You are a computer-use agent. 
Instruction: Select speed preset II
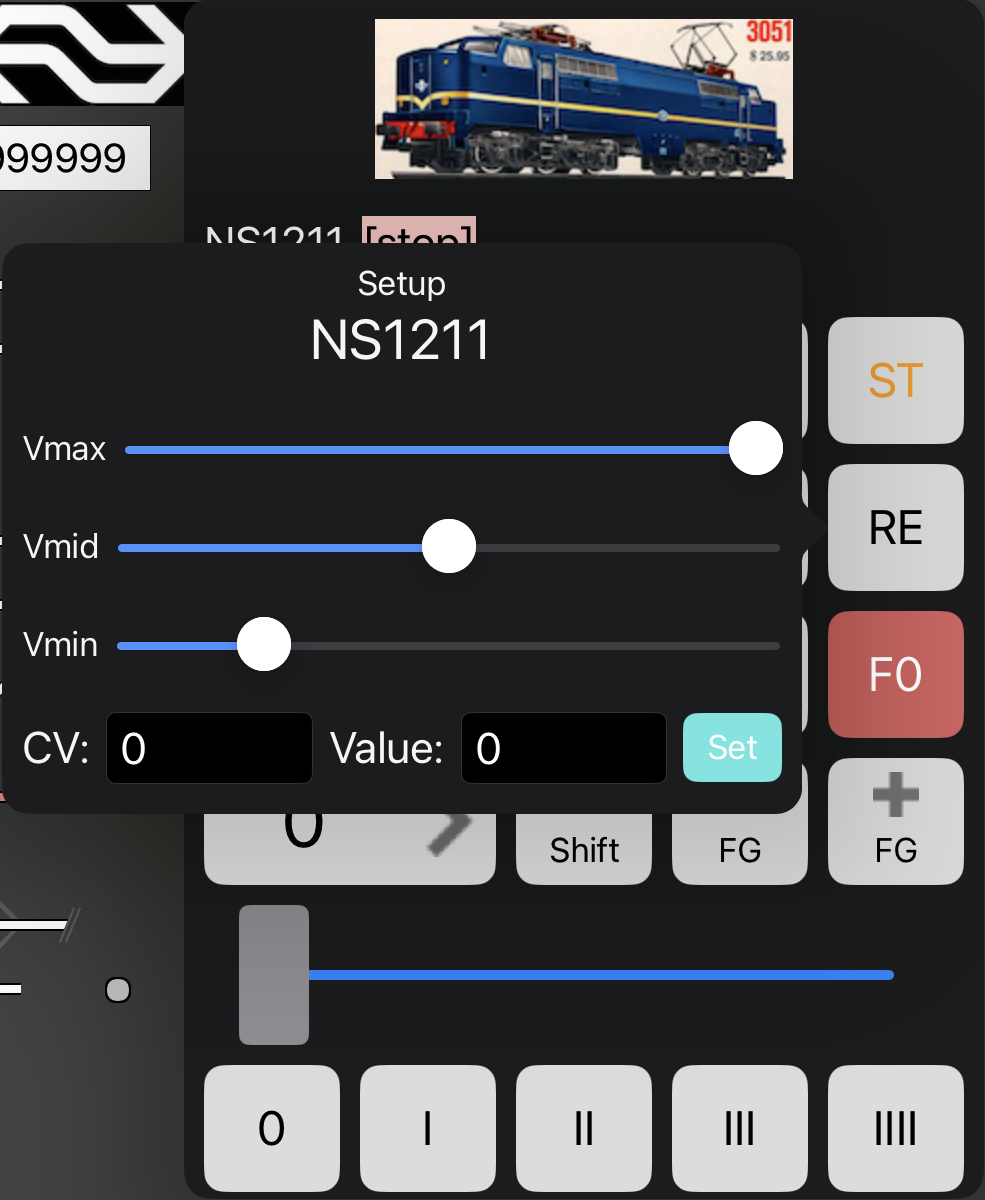coord(583,1129)
